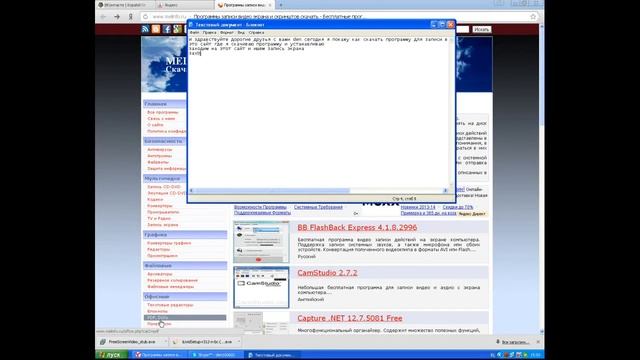Click the Notepad horizontal scrollbar thumb
Viewport: 640px width, 360px height.
272,191
